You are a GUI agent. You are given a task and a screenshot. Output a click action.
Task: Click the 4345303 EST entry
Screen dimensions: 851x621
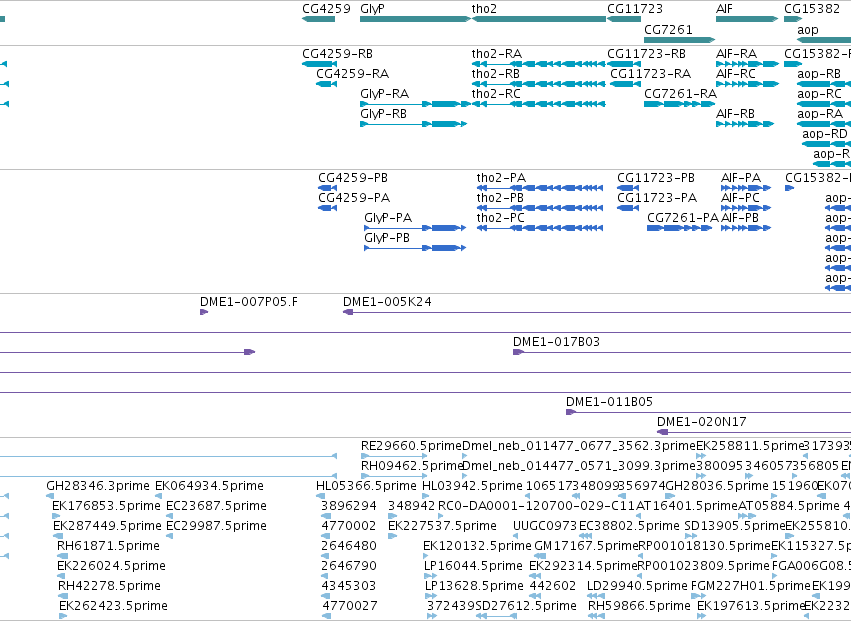point(348,586)
